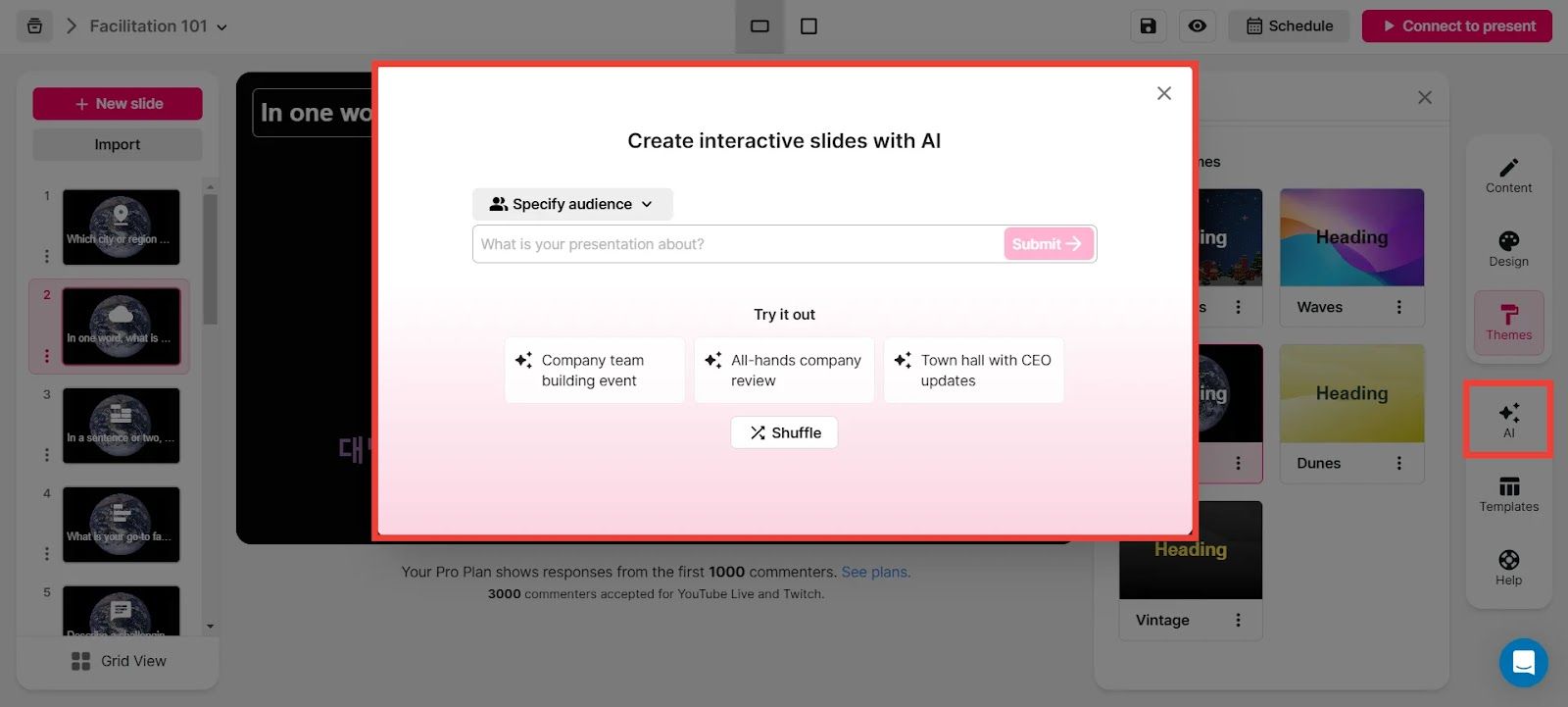Switch to widescreen aspect ratio view
This screenshot has width=1568, height=707.
coord(759,26)
